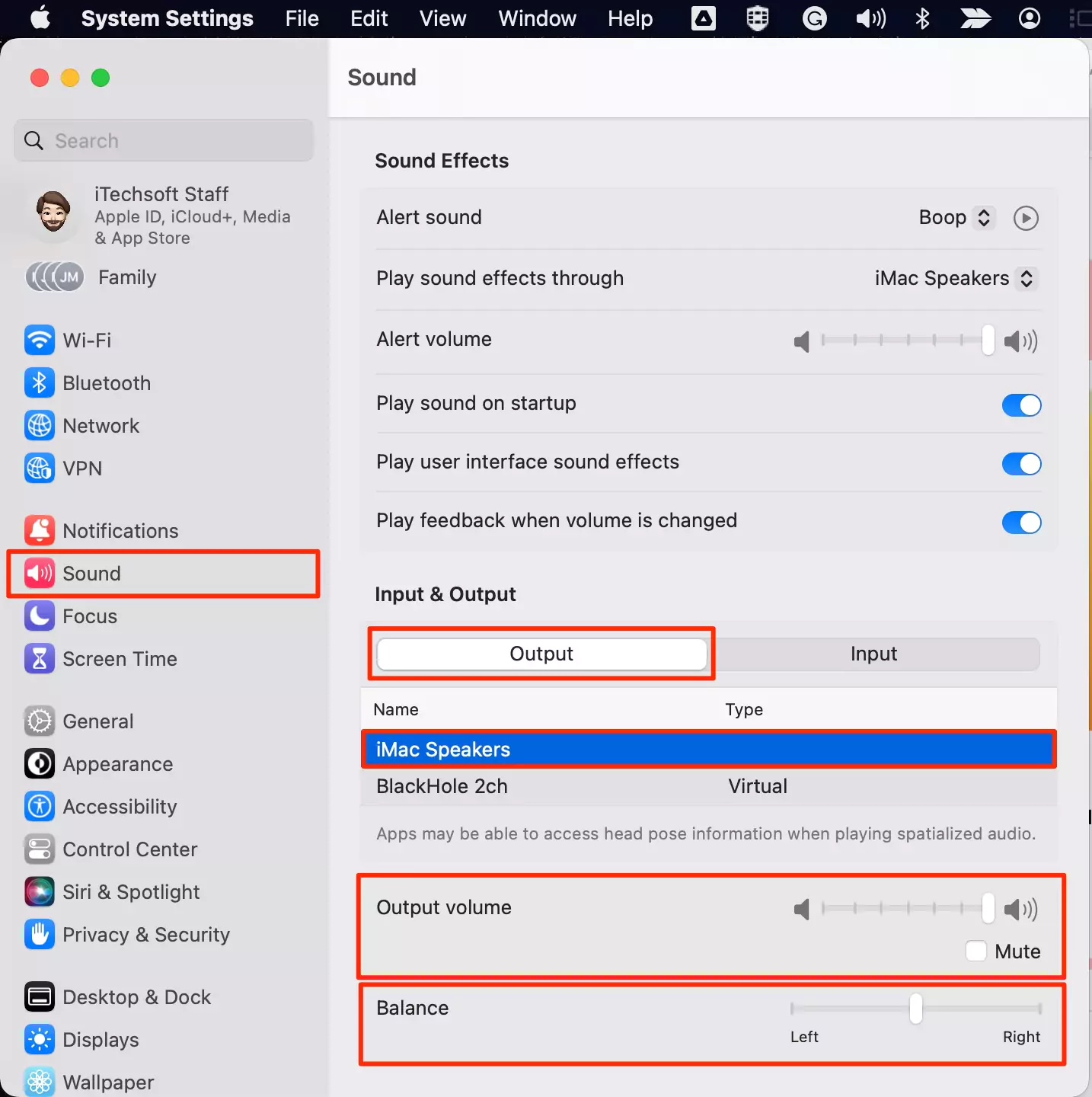Play the Boop alert sound preview

(1026, 218)
